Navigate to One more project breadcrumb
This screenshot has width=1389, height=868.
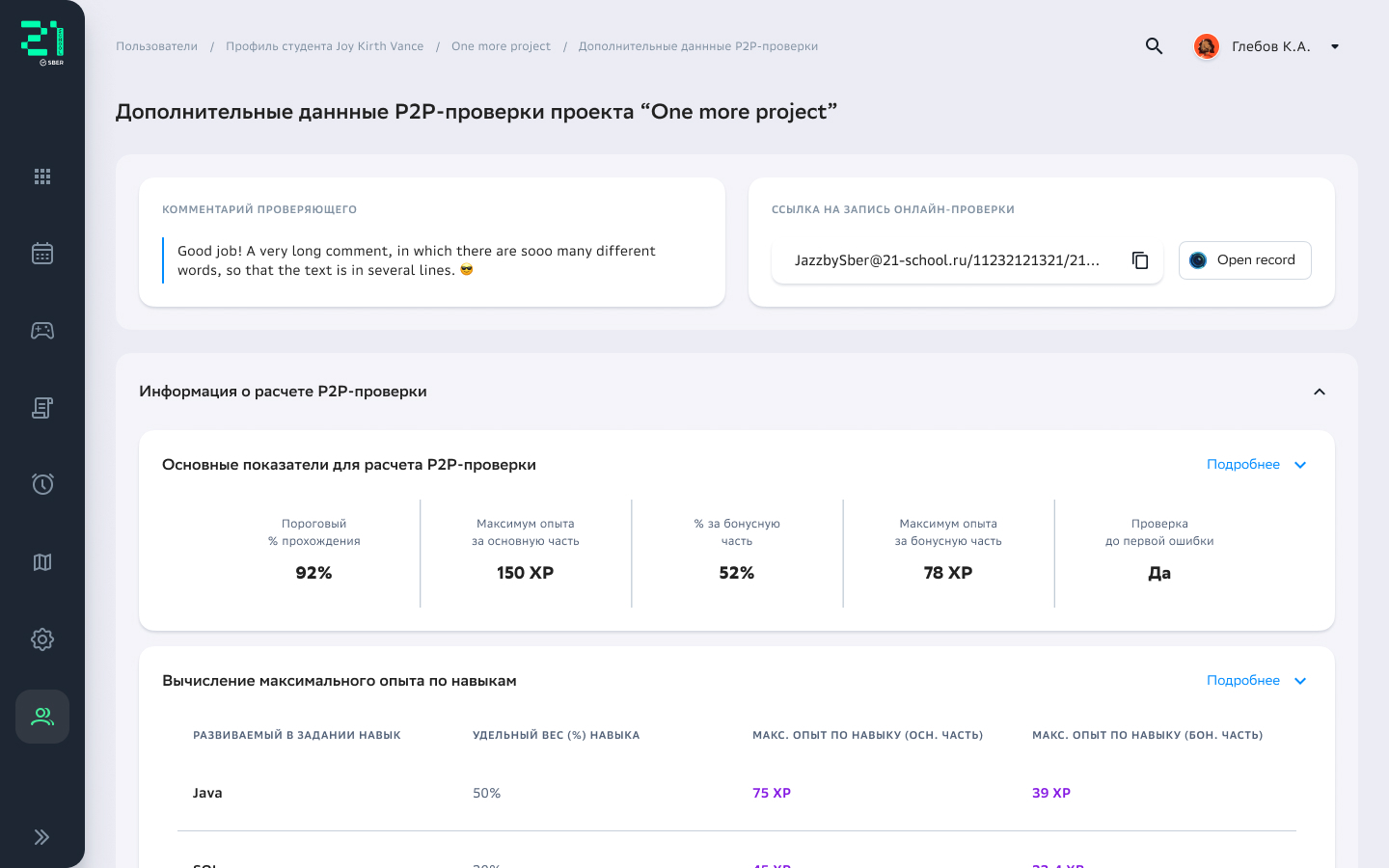(x=501, y=46)
